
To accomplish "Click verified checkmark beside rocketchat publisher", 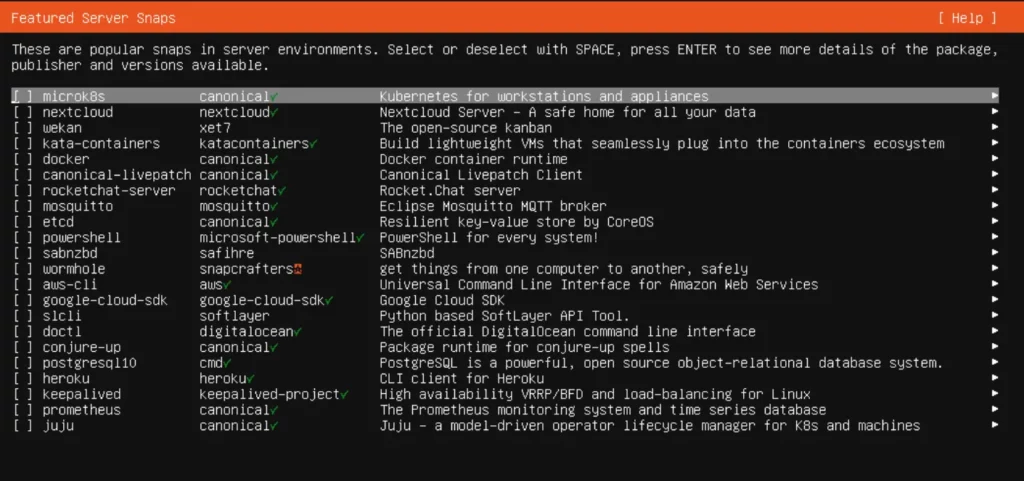I will [x=282, y=191].
